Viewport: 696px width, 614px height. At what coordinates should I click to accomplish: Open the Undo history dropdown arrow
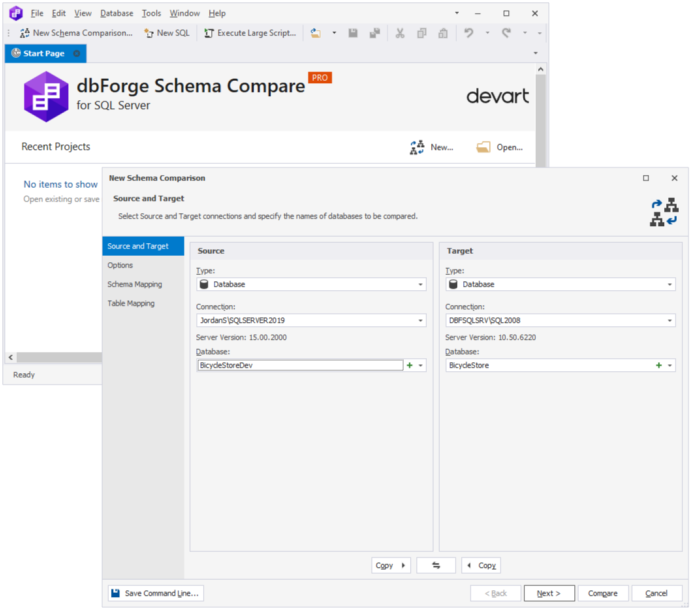click(487, 33)
